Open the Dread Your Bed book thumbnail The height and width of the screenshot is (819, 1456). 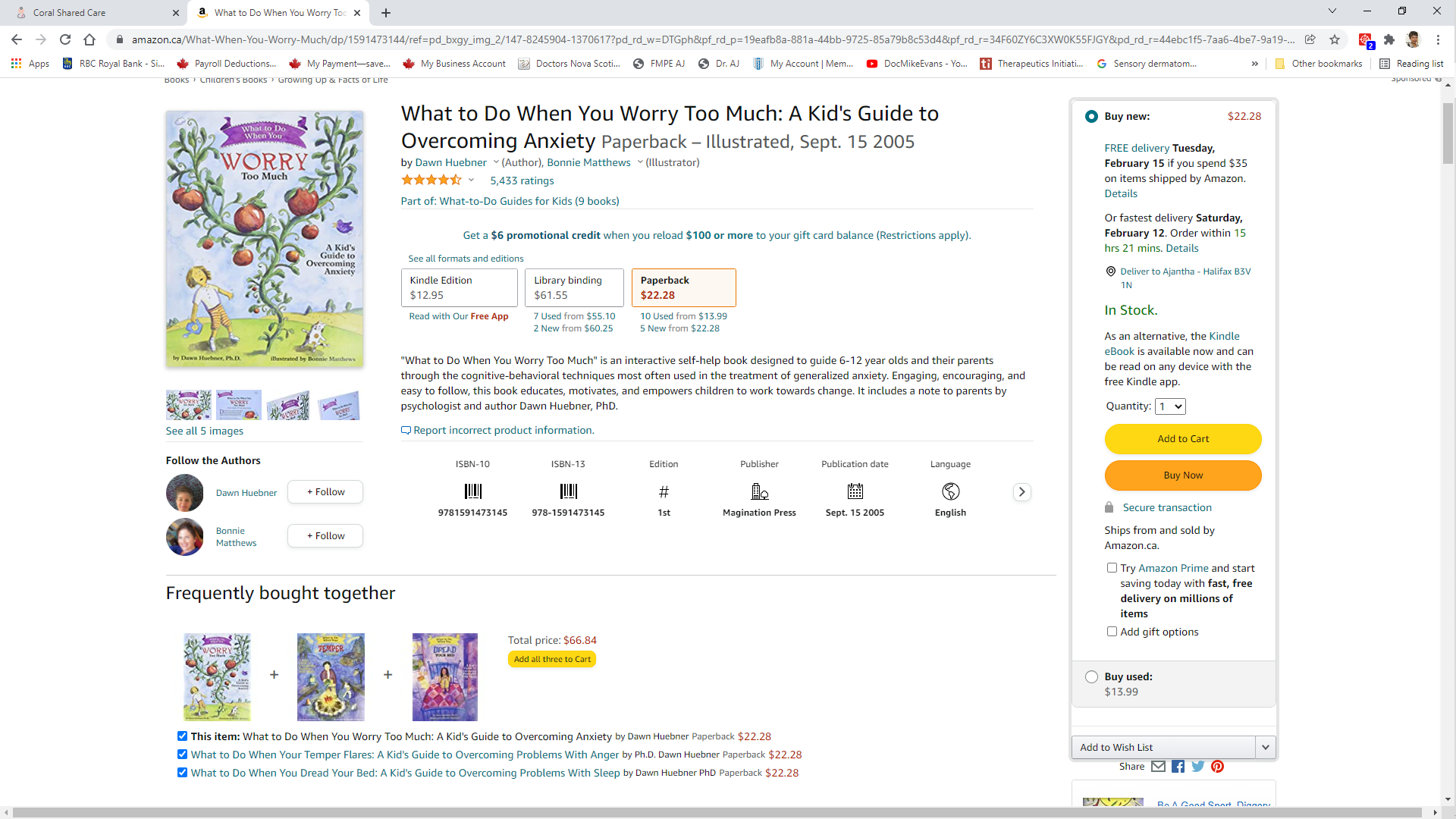click(x=445, y=676)
